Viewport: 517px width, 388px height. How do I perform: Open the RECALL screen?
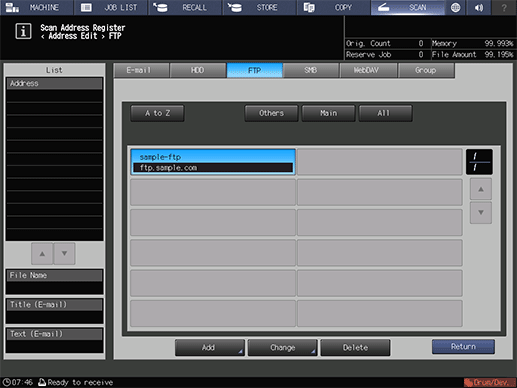coord(185,7)
